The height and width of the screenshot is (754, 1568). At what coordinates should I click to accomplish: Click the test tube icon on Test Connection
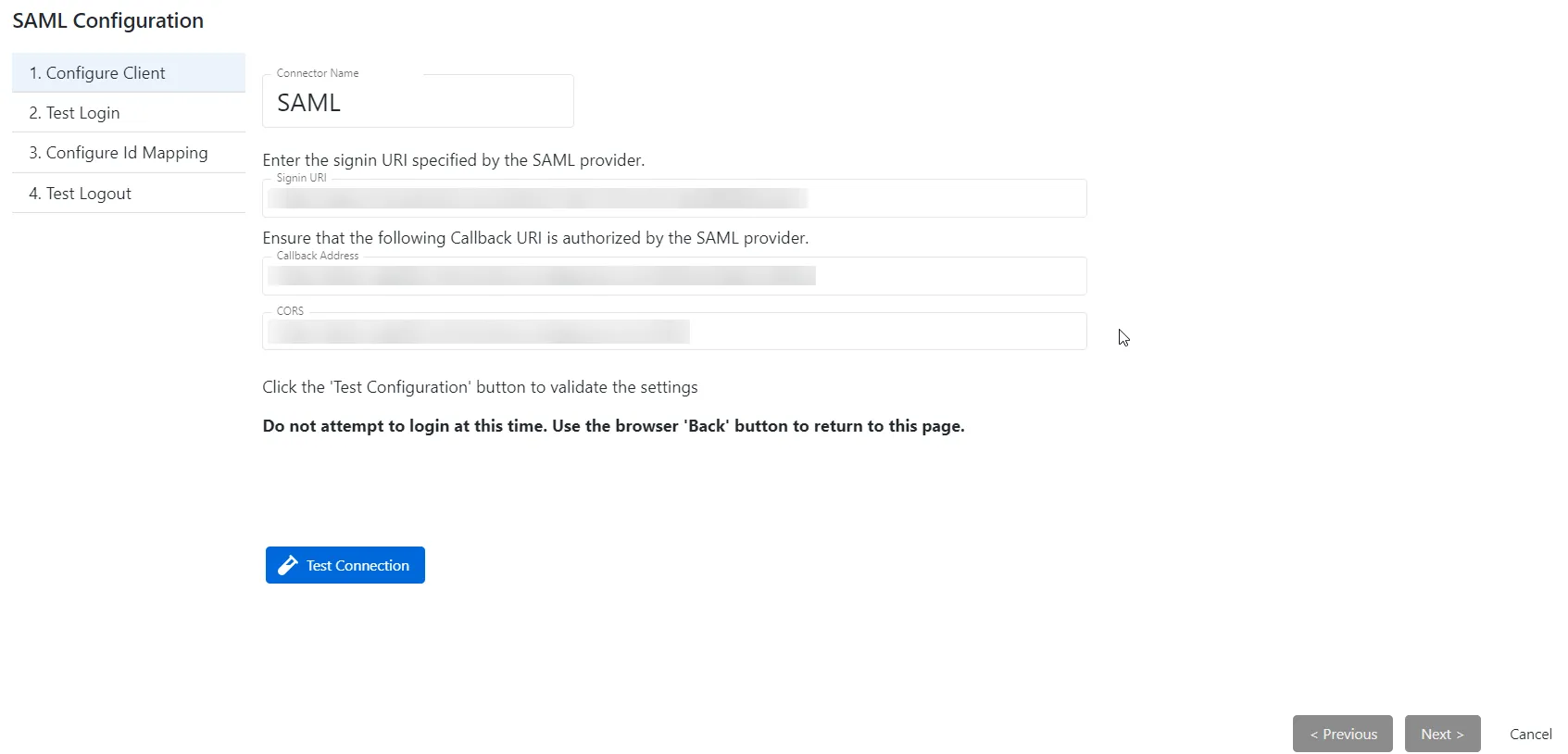288,565
